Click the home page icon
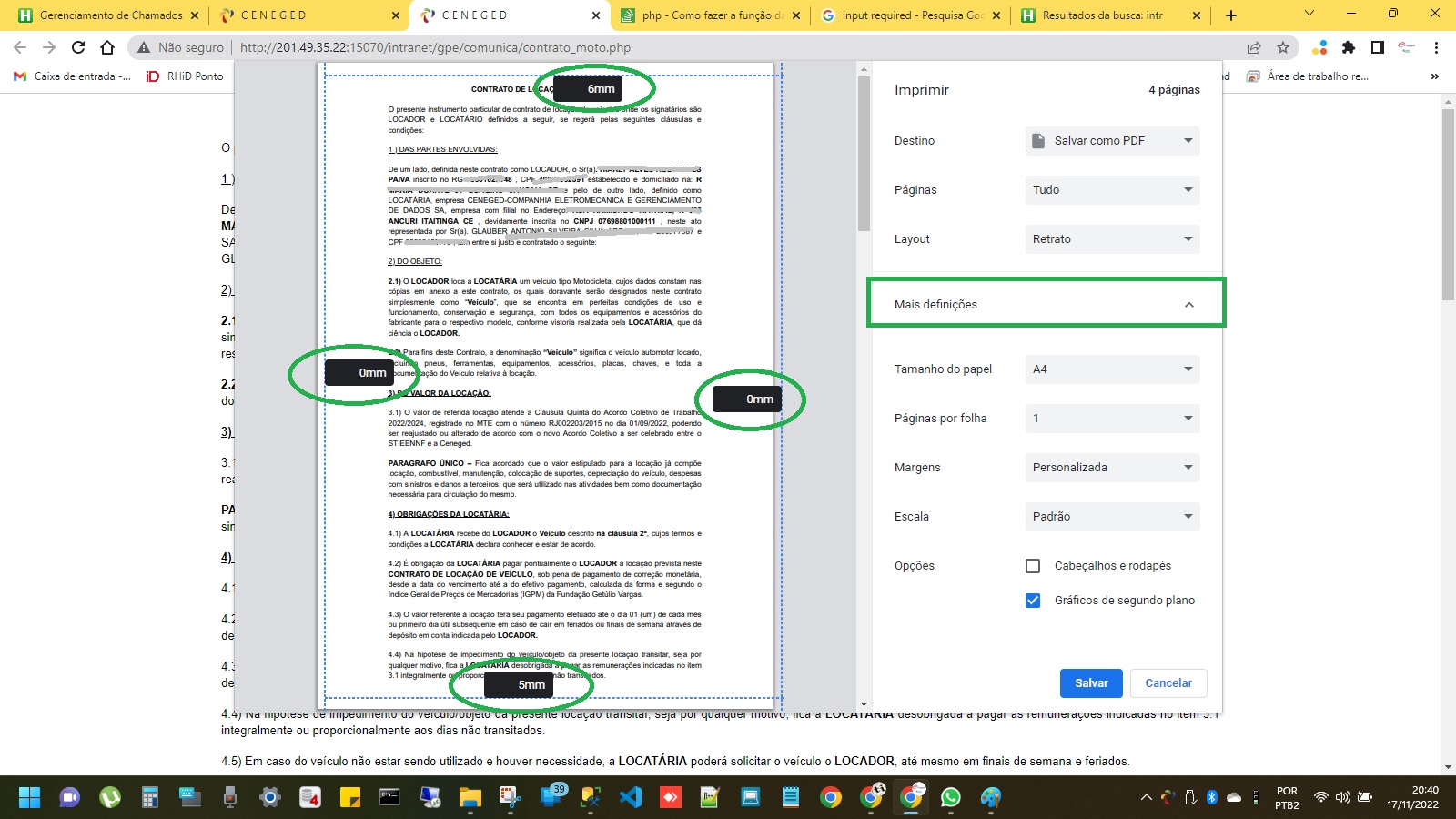Image resolution: width=1456 pixels, height=819 pixels. coord(107,47)
